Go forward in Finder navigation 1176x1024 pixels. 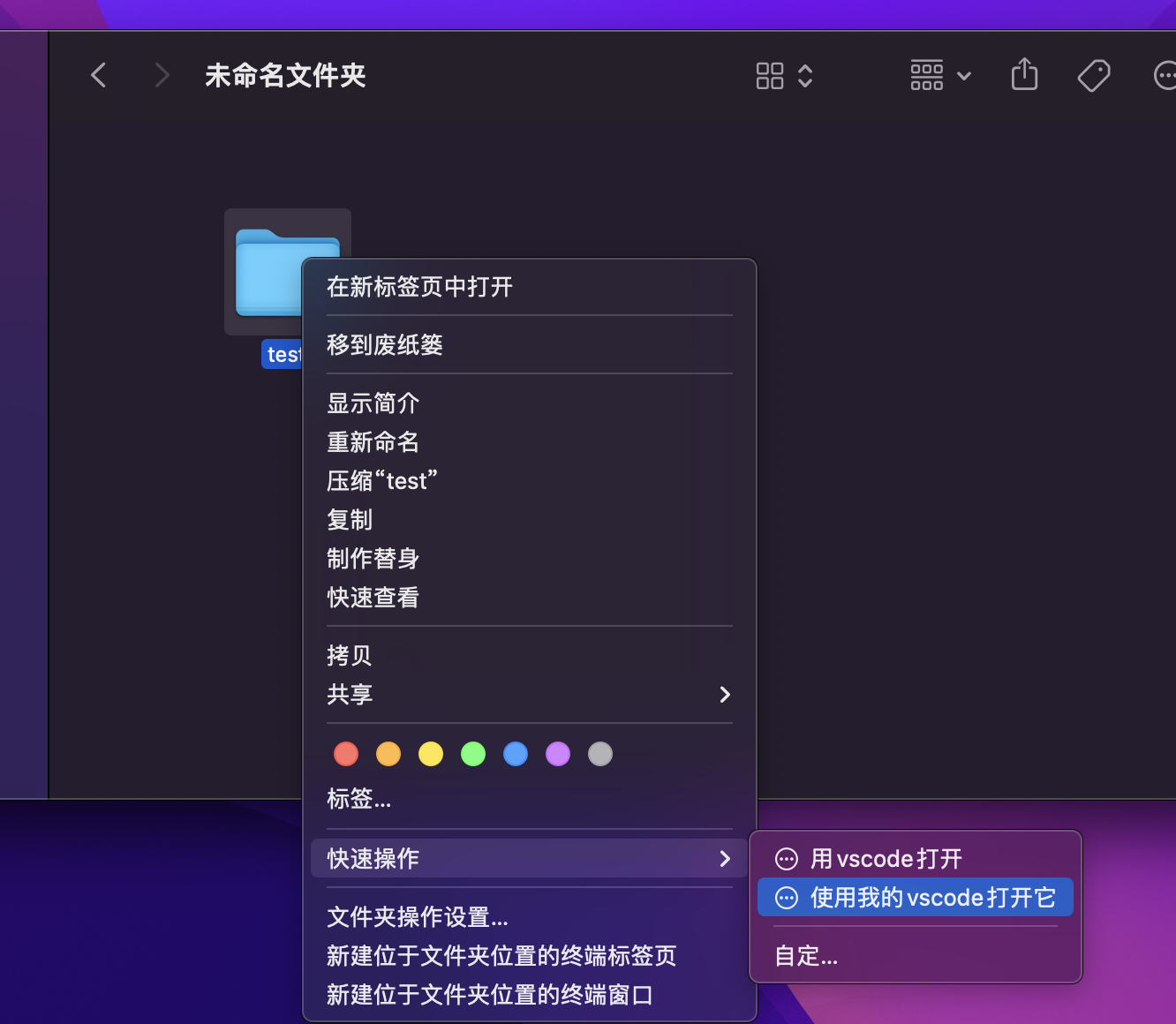coord(162,75)
